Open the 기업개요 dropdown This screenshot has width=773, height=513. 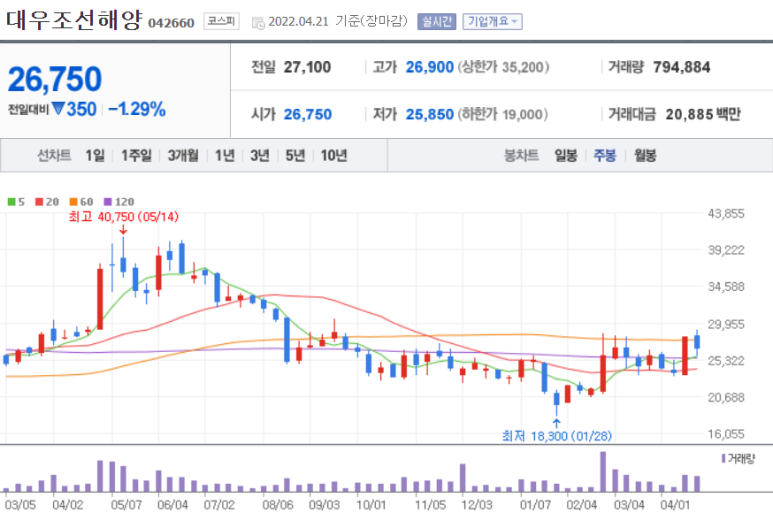coord(491,21)
